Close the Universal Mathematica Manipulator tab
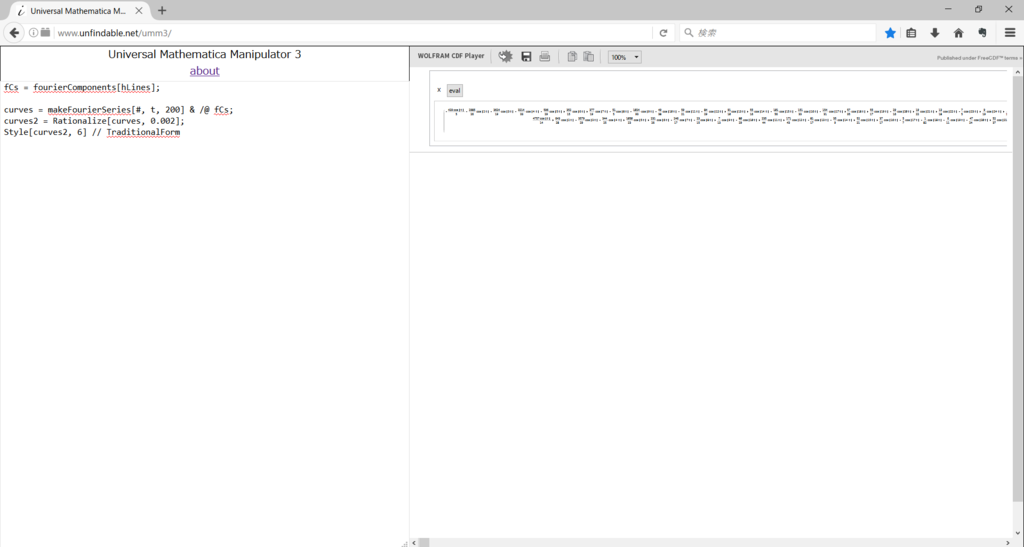This screenshot has height=547, width=1024. click(x=138, y=10)
